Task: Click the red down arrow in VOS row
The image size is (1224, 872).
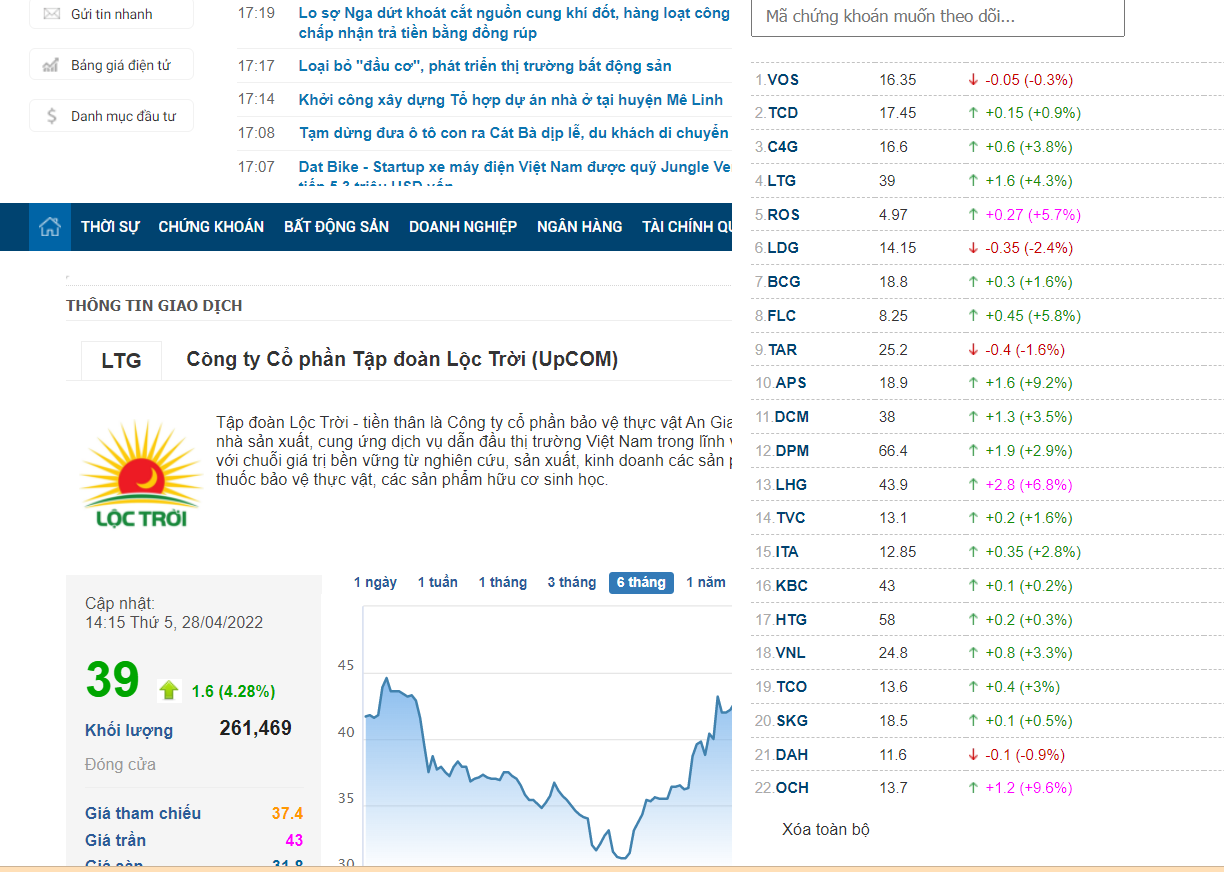Action: pyautogui.click(x=973, y=79)
